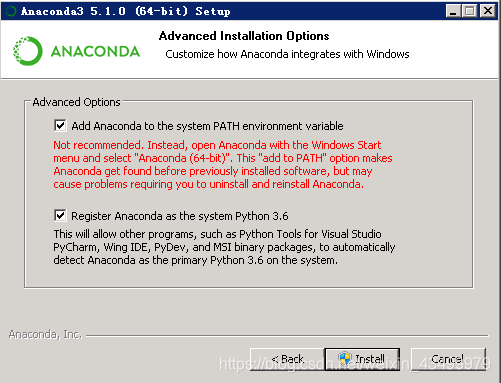Click the Advanced Installation Options heading
501x383 pixels.
pos(244,36)
